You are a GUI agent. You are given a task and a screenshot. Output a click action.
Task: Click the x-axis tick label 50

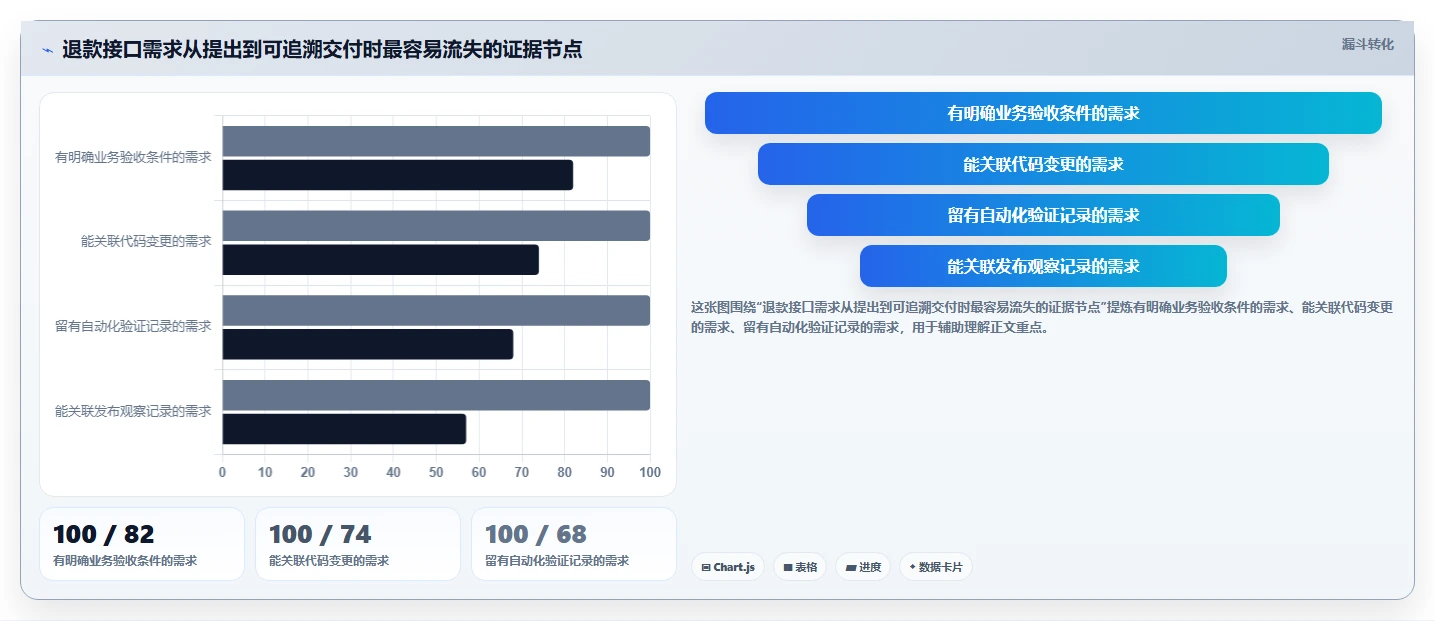[436, 472]
